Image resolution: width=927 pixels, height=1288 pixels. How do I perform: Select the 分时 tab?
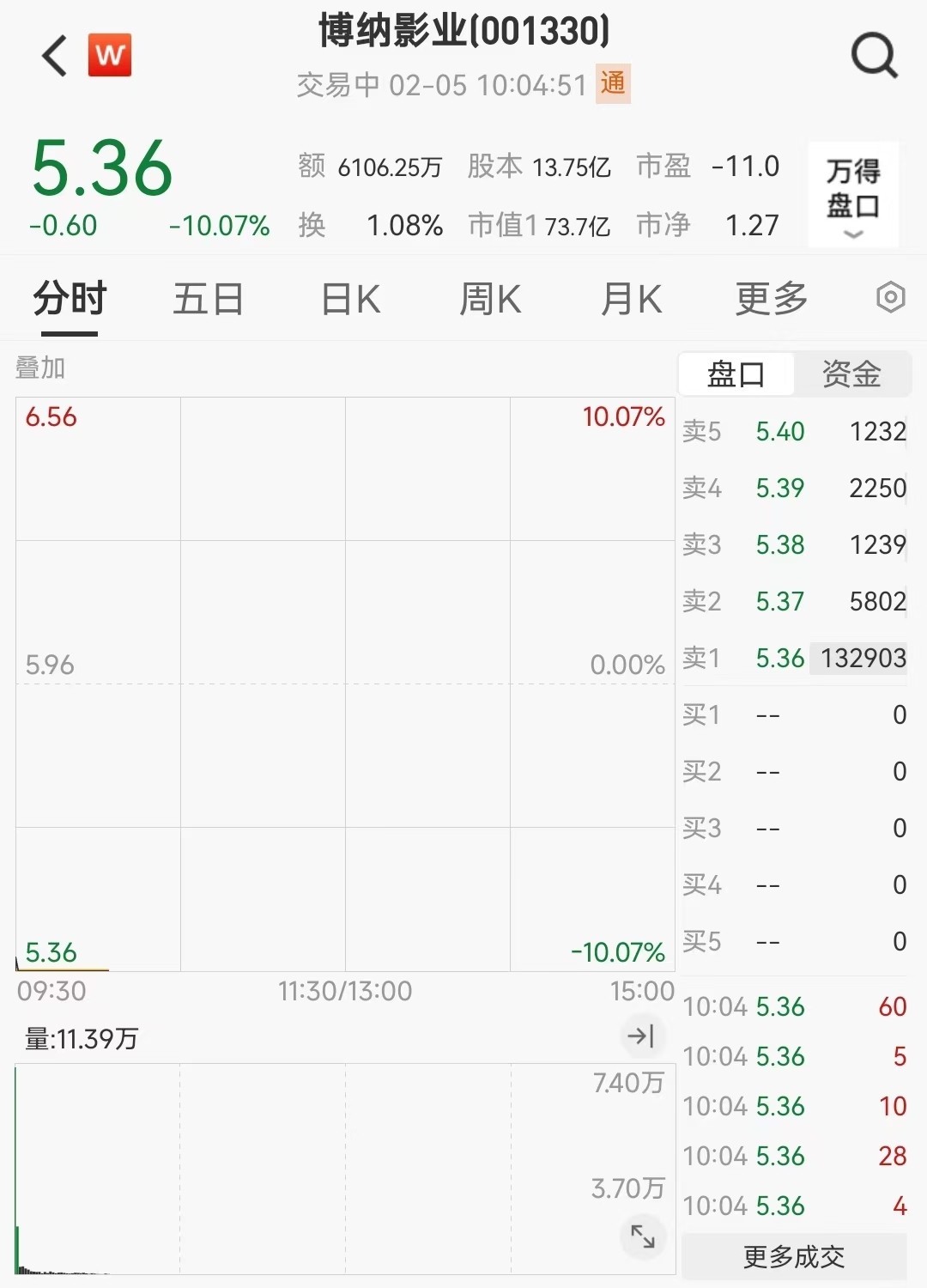click(70, 299)
